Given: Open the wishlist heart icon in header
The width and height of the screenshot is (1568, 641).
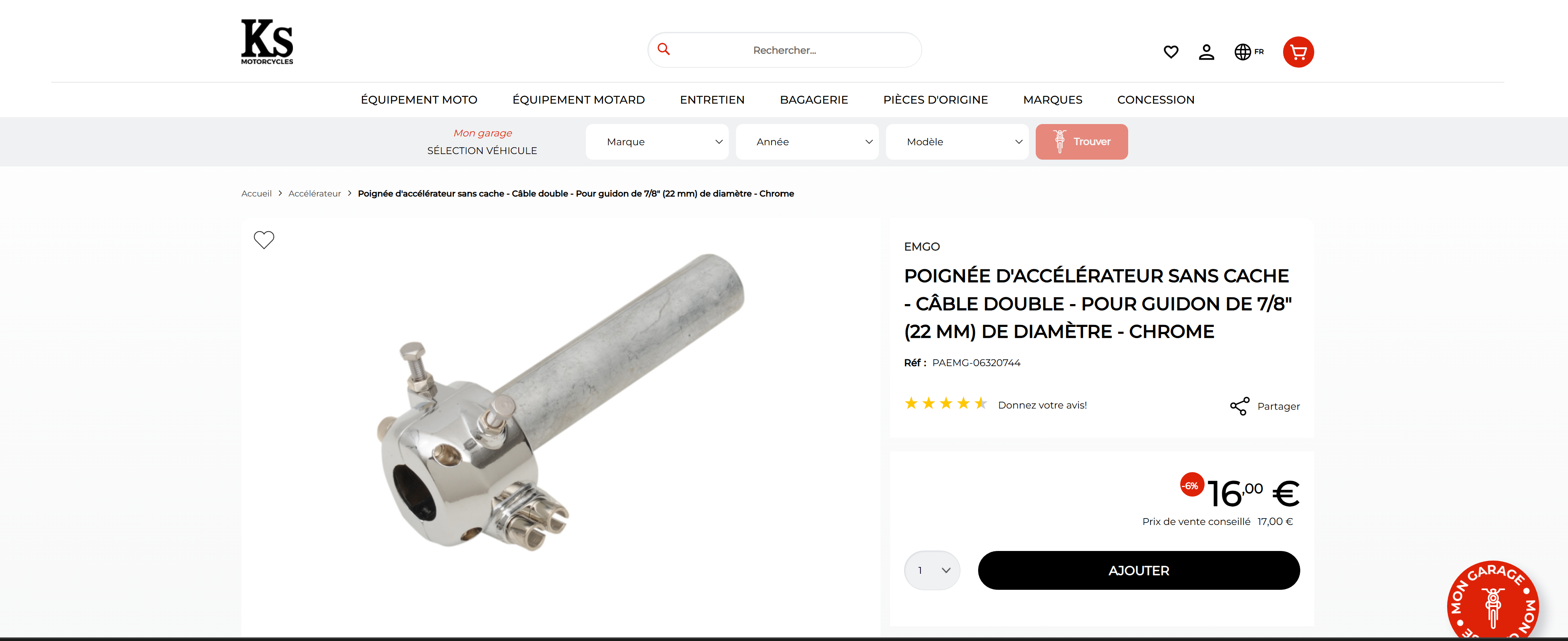Looking at the screenshot, I should [x=1171, y=52].
